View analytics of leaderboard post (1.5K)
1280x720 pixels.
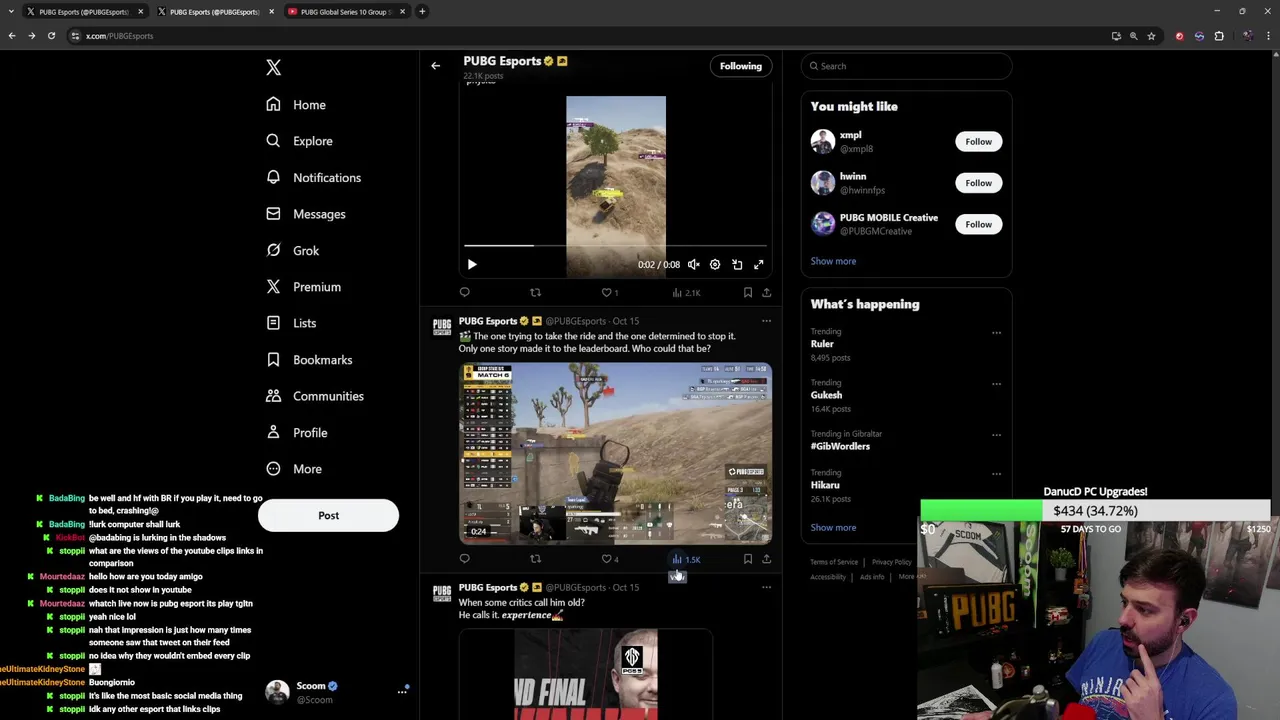coord(686,559)
